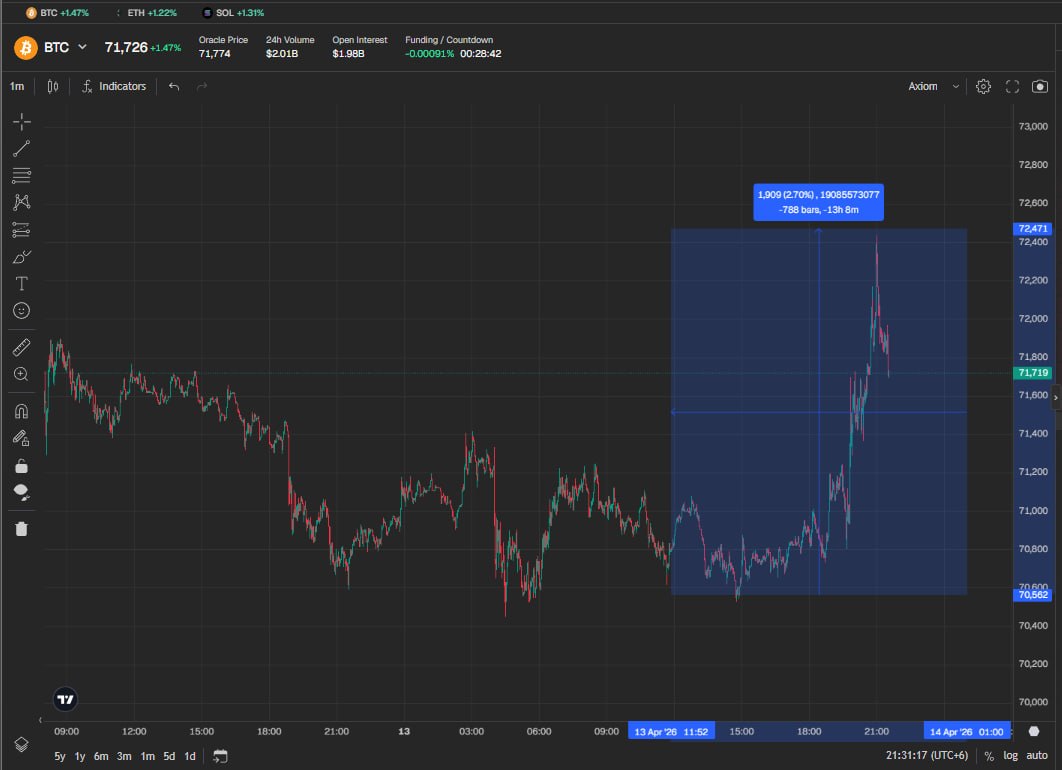Choose the patterns drawing tool
The image size is (1062, 770).
coord(22,202)
